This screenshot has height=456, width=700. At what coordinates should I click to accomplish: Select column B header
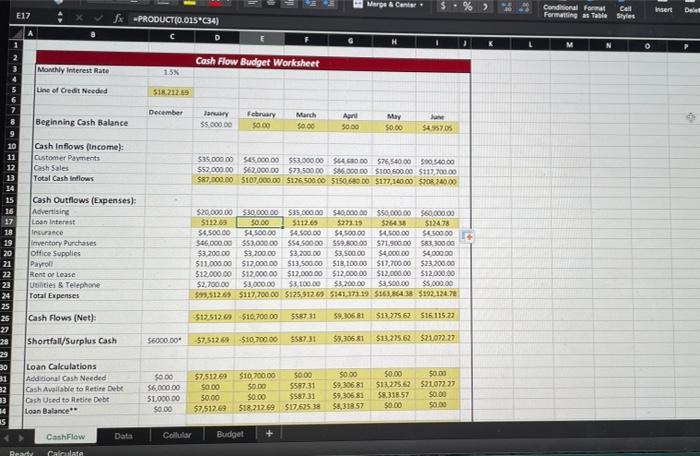click(x=92, y=34)
